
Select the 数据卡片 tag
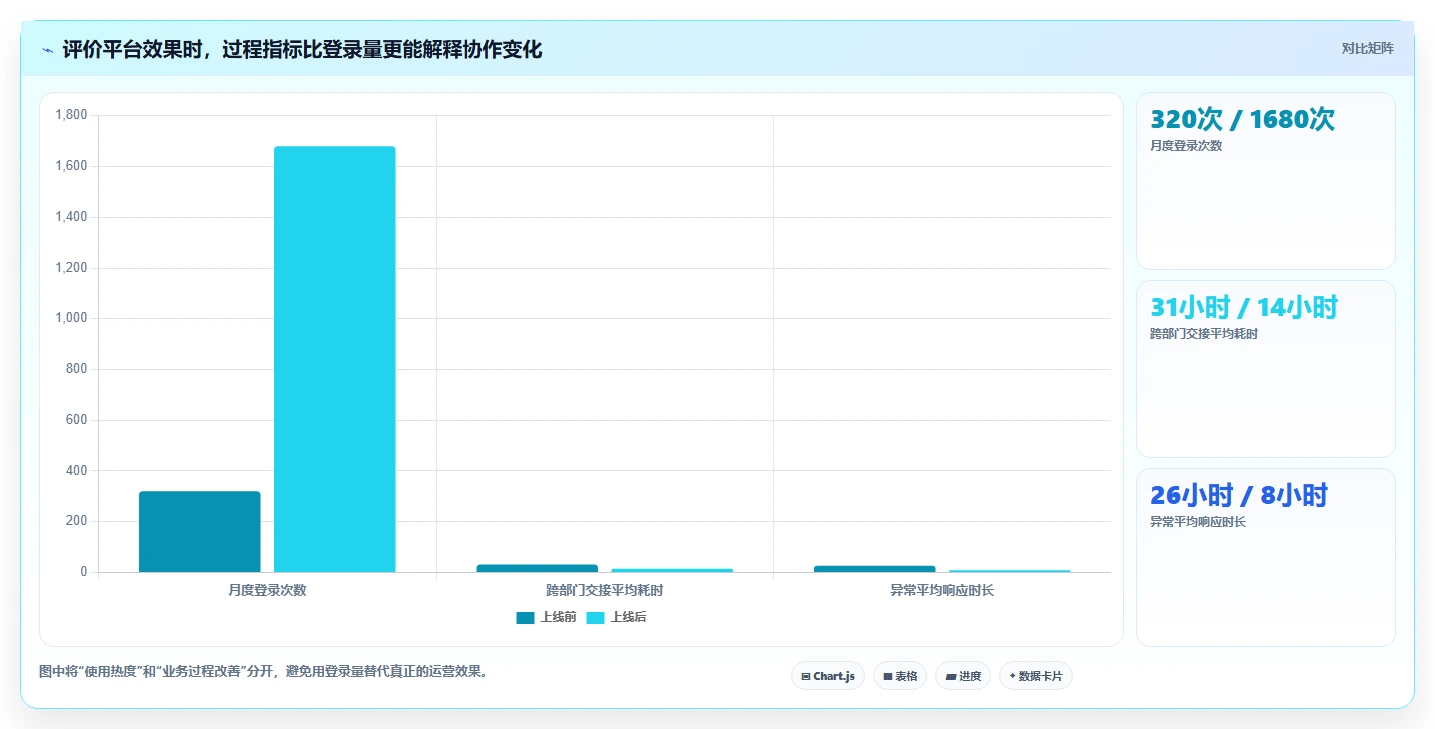coord(1036,676)
